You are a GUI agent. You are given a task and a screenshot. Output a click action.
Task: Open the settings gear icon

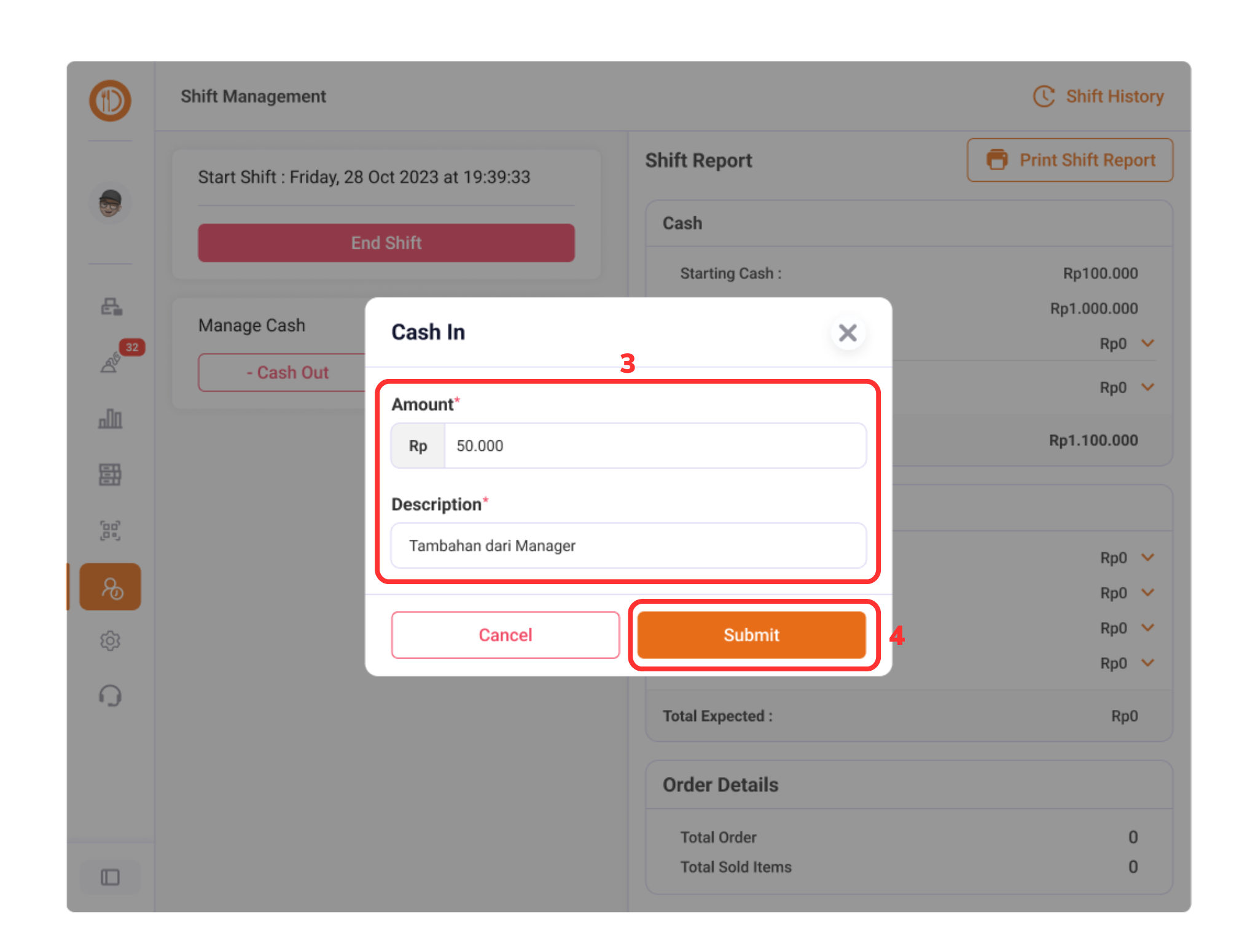(x=111, y=641)
